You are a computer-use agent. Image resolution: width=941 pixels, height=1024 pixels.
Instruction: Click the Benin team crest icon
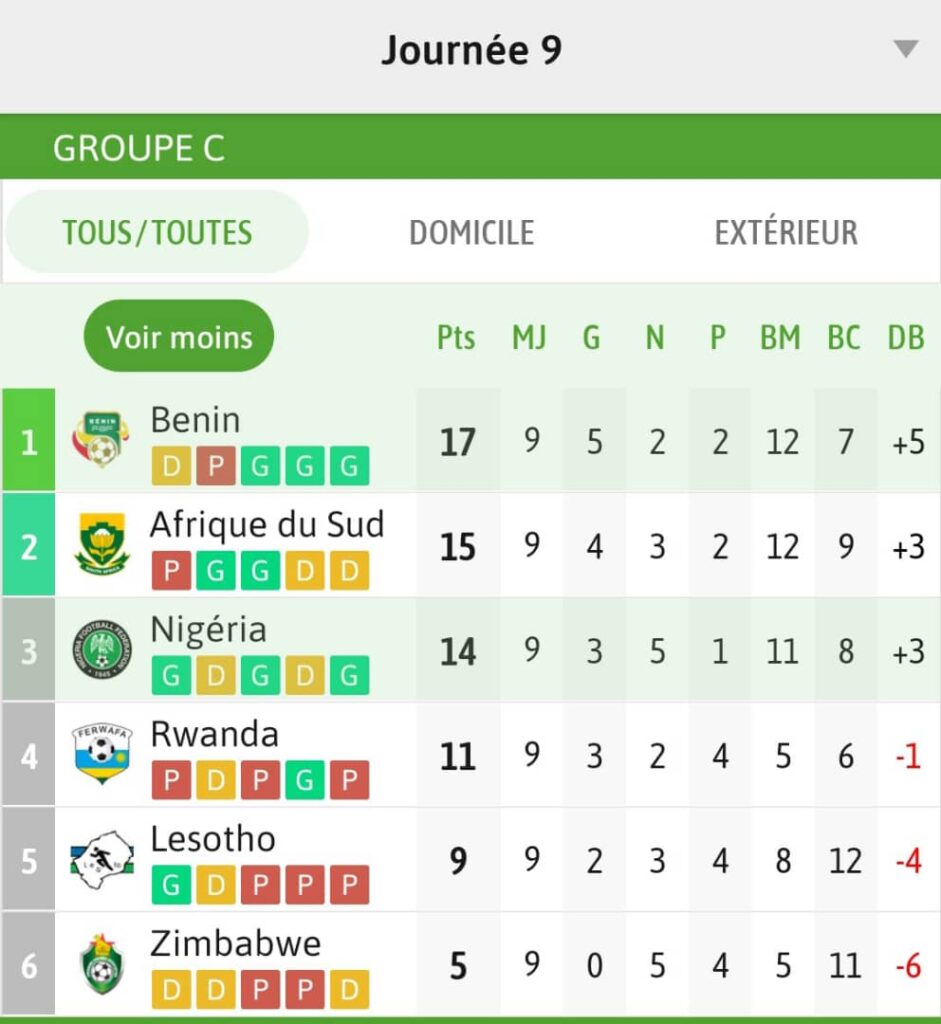(x=101, y=440)
